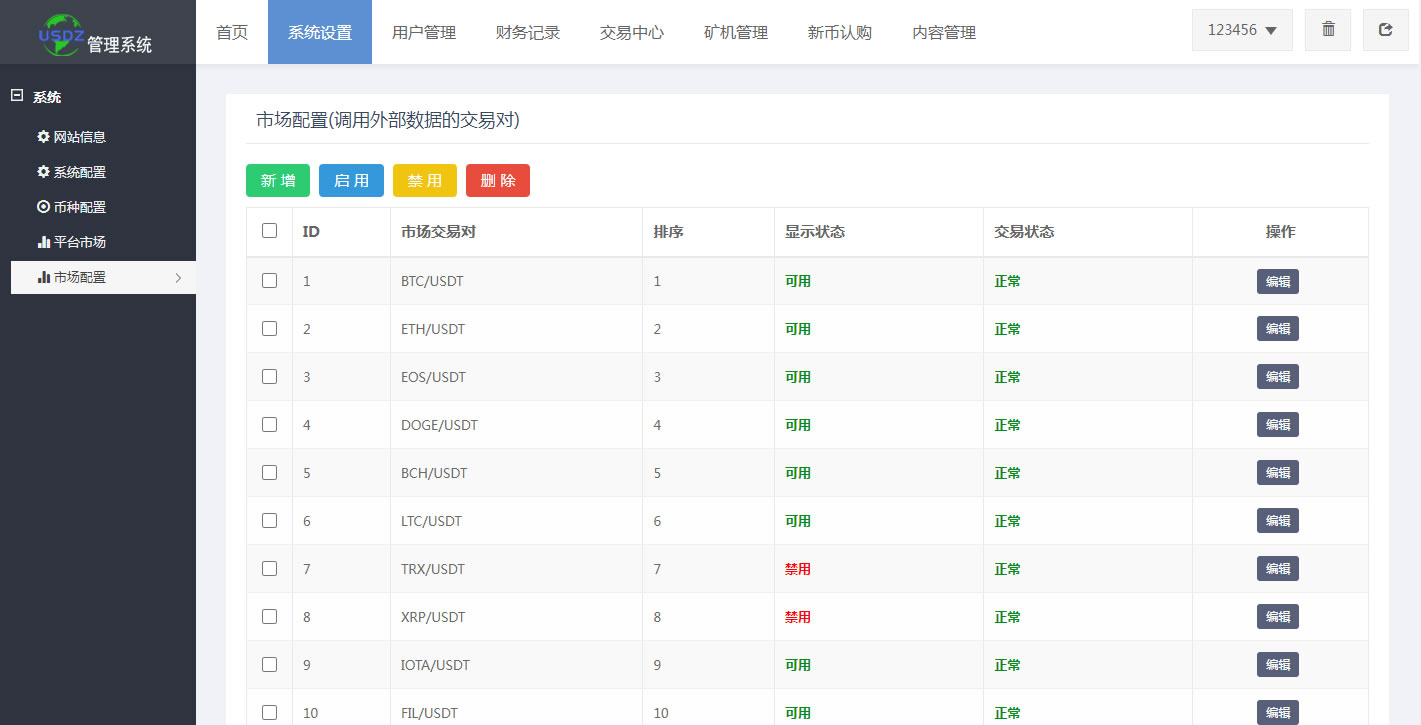Click the blue 启用 button
1421x725 pixels.
351,180
